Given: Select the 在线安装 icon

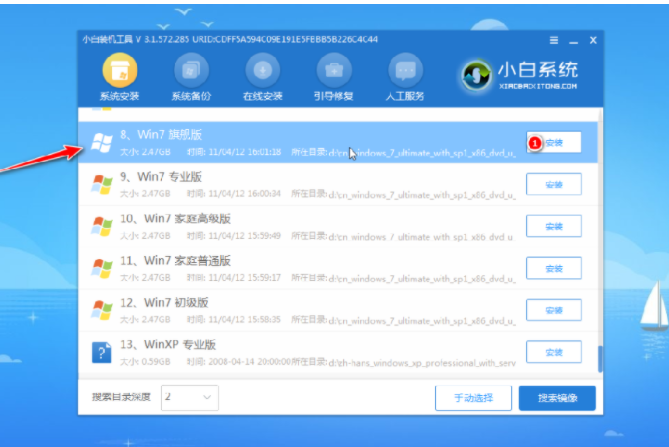Looking at the screenshot, I should [x=262, y=72].
